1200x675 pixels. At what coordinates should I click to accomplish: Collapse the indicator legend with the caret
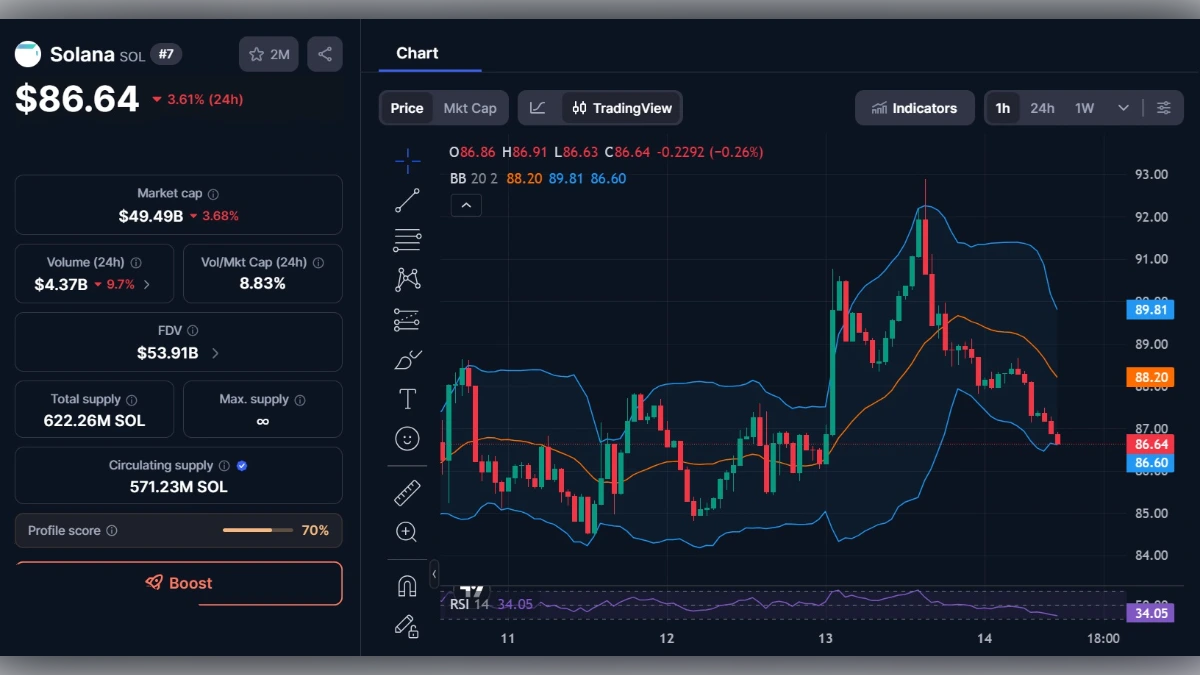pyautogui.click(x=466, y=205)
